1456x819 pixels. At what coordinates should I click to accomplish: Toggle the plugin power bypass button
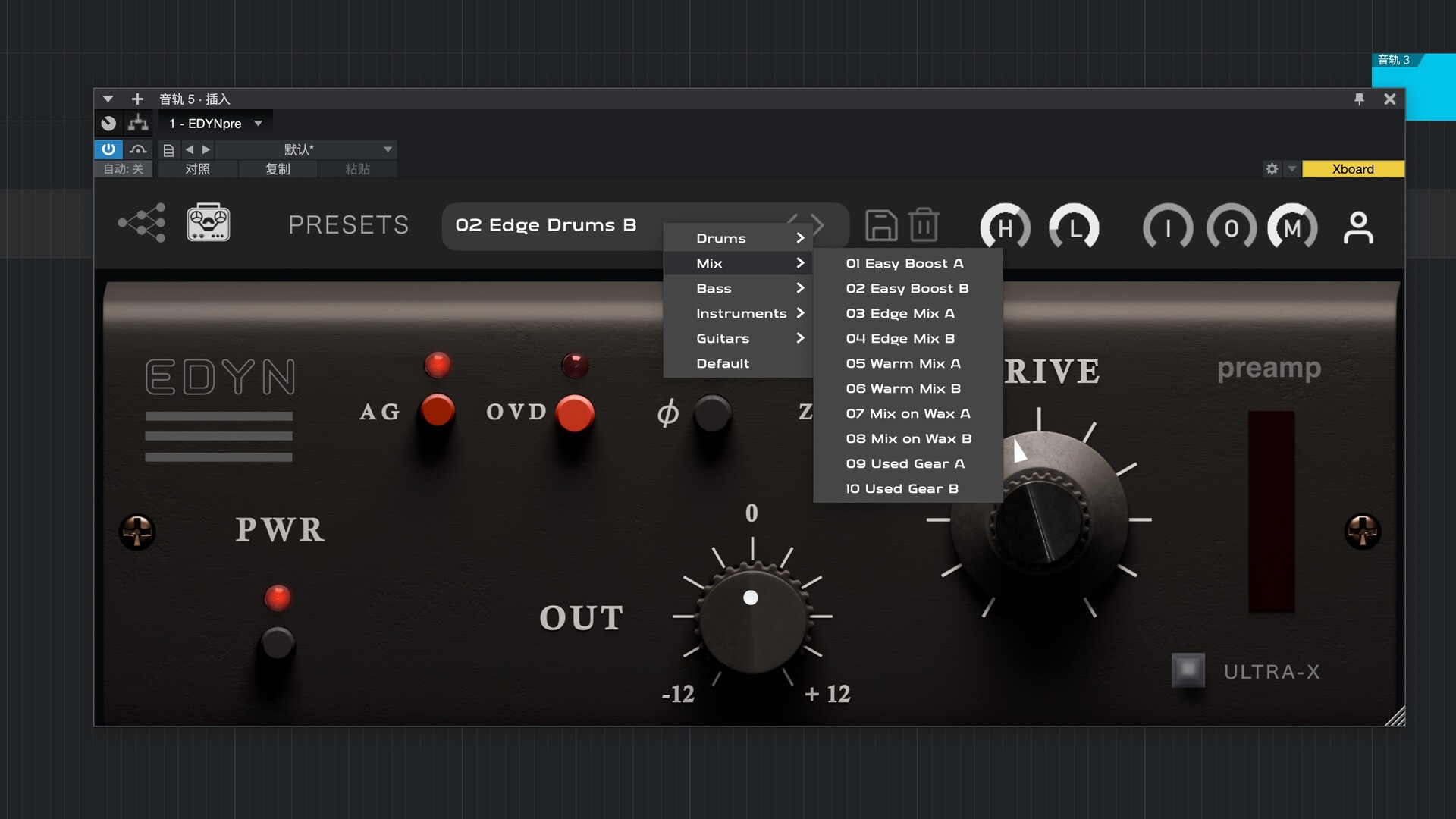pyautogui.click(x=108, y=149)
